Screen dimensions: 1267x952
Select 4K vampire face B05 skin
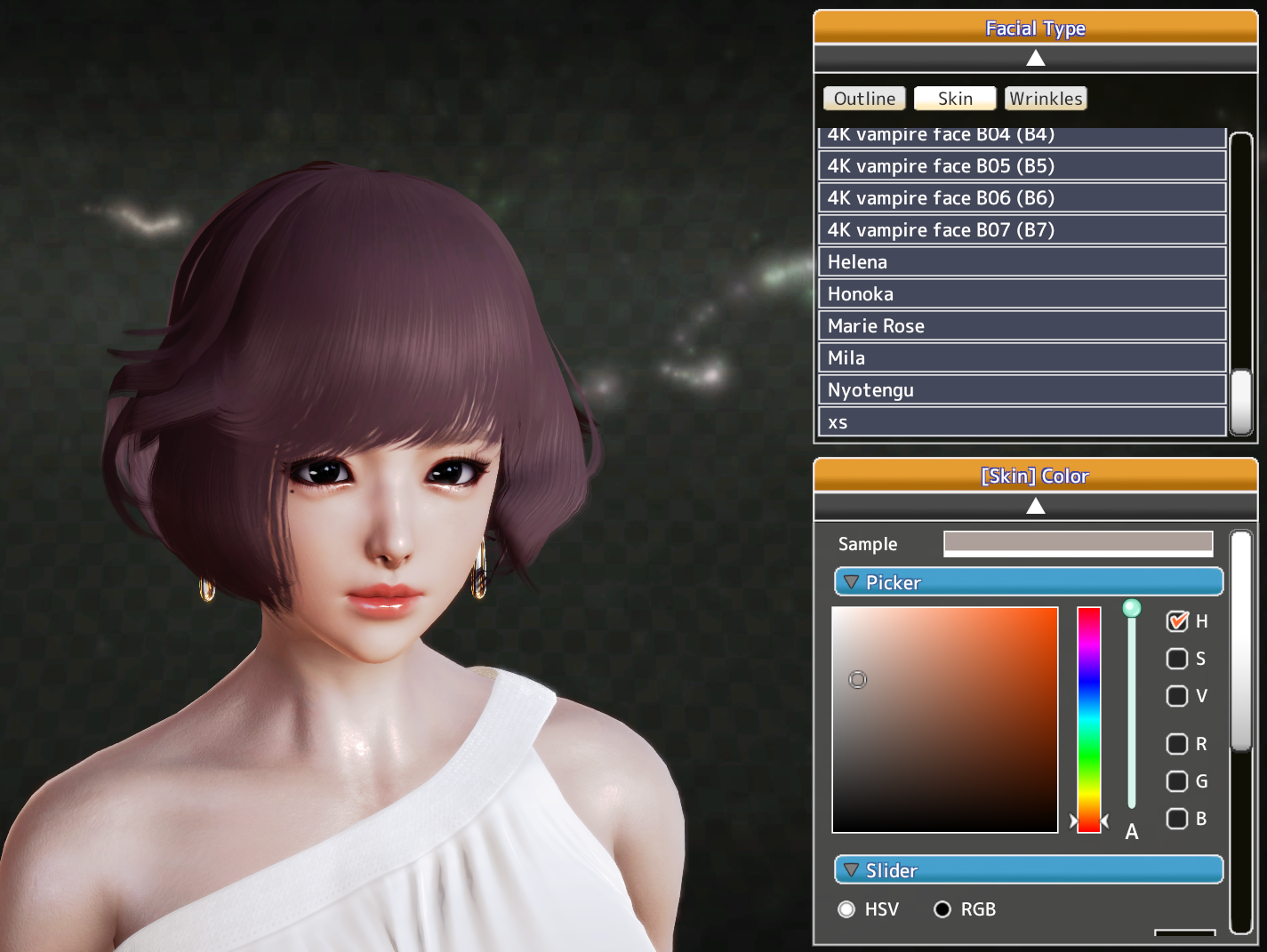[1022, 166]
